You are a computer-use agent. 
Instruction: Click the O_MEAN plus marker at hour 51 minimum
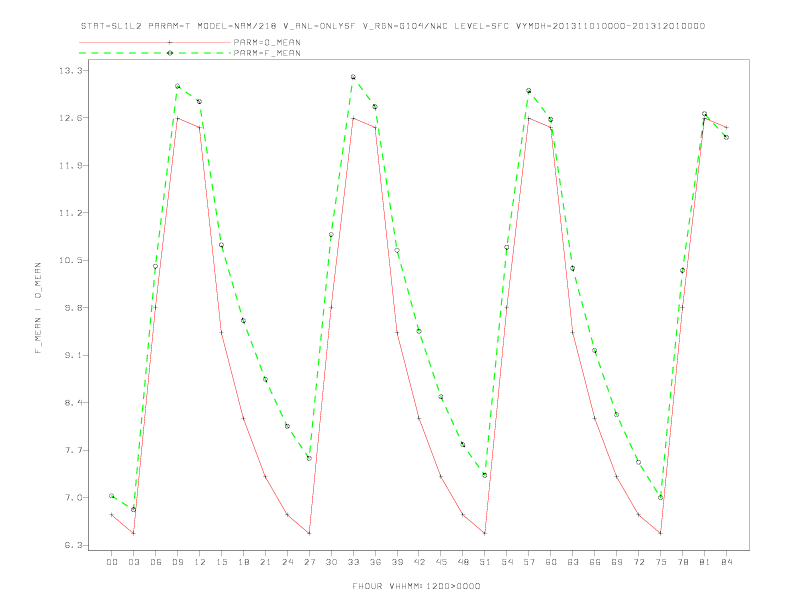point(485,533)
